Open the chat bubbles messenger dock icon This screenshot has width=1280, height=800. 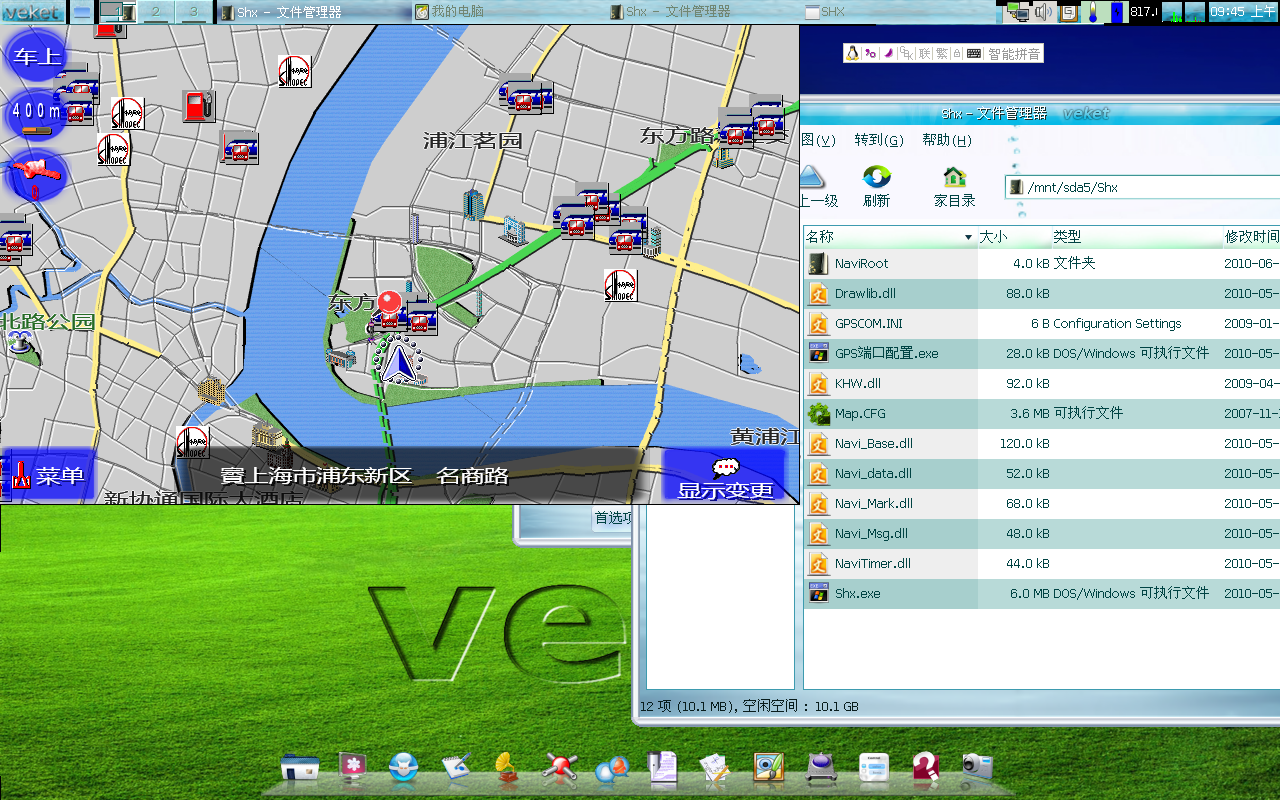pyautogui.click(x=611, y=767)
